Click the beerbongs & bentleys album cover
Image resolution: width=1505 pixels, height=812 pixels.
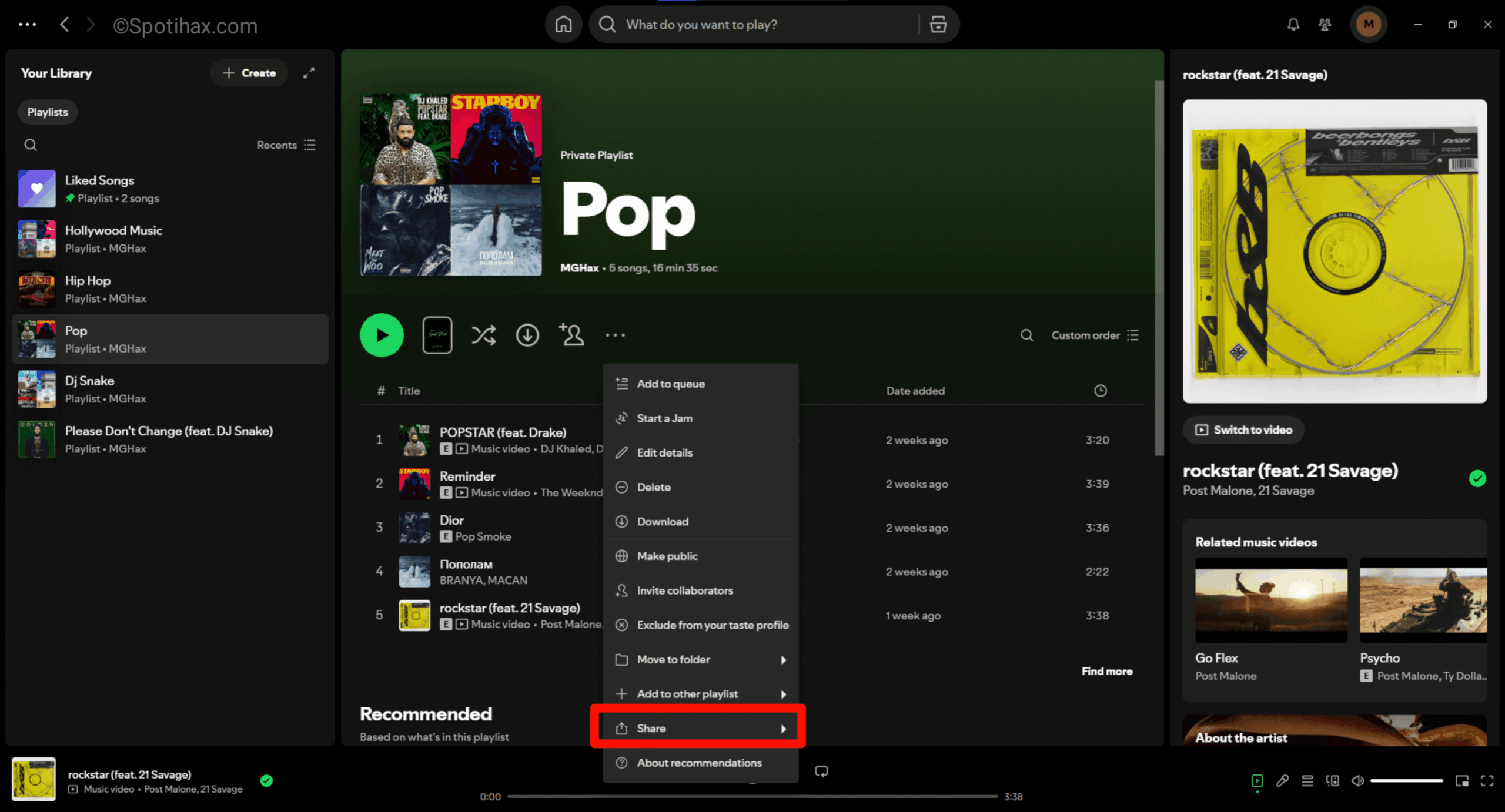(1335, 251)
